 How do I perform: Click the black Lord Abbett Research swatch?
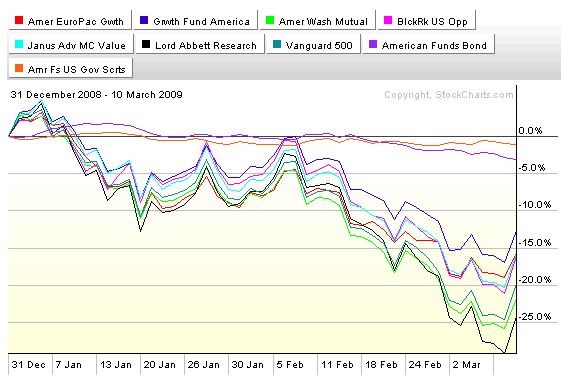(146, 44)
